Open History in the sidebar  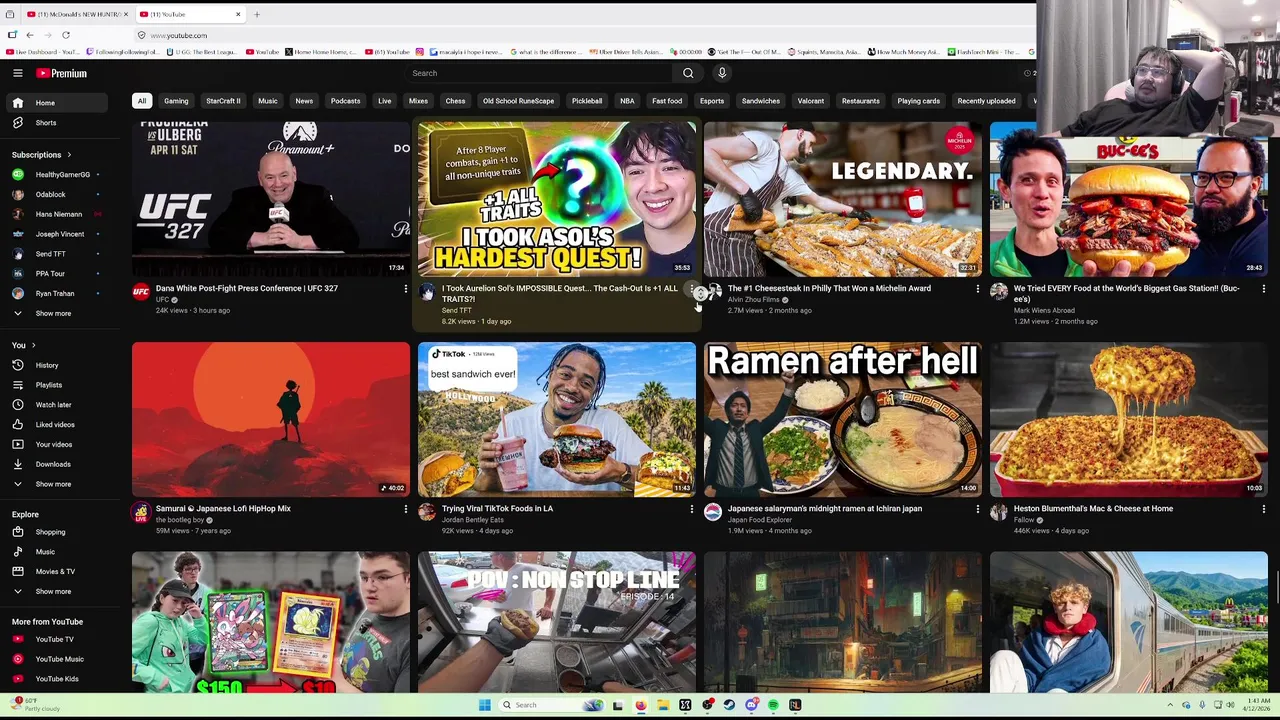point(56,365)
